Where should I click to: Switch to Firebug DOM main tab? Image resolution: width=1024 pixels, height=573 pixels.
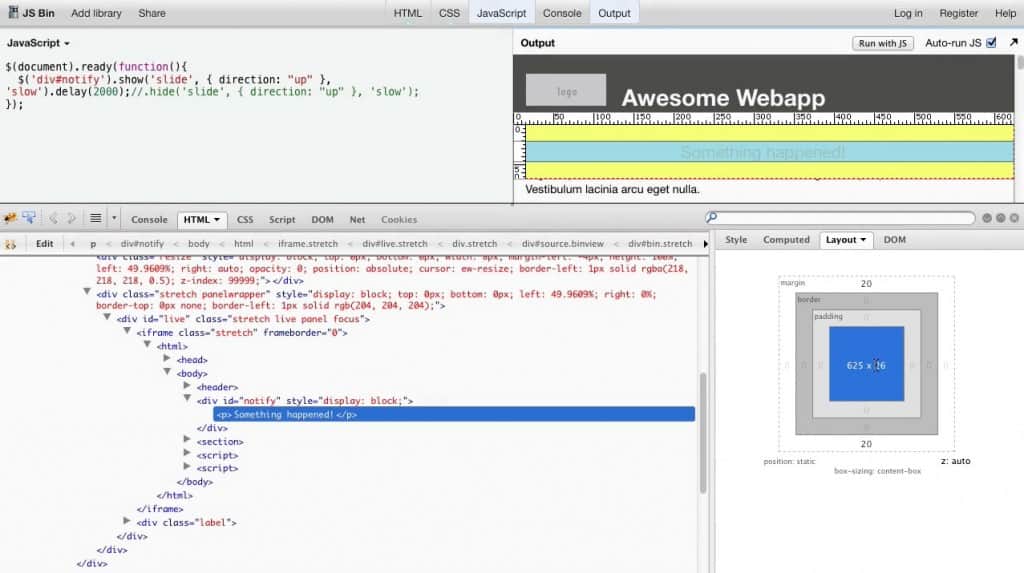(323, 220)
